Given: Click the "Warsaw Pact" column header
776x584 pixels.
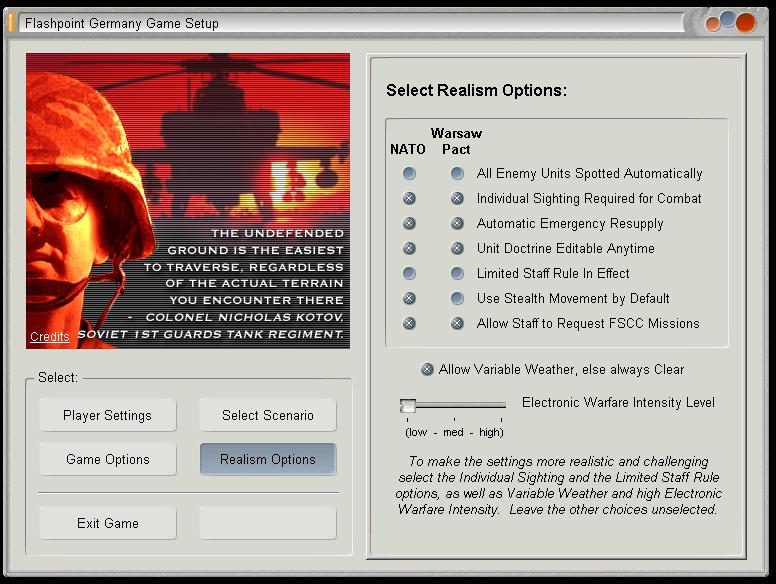Looking at the screenshot, I should pyautogui.click(x=456, y=141).
